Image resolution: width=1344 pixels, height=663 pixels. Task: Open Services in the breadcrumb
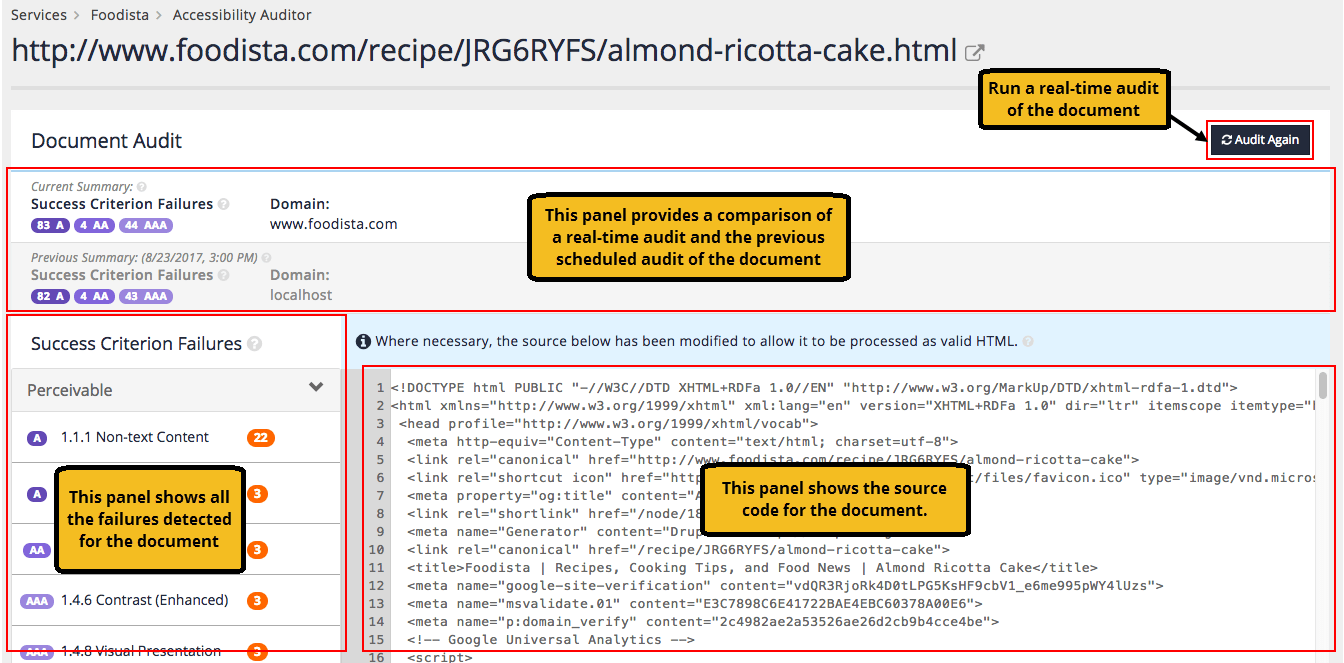point(38,15)
